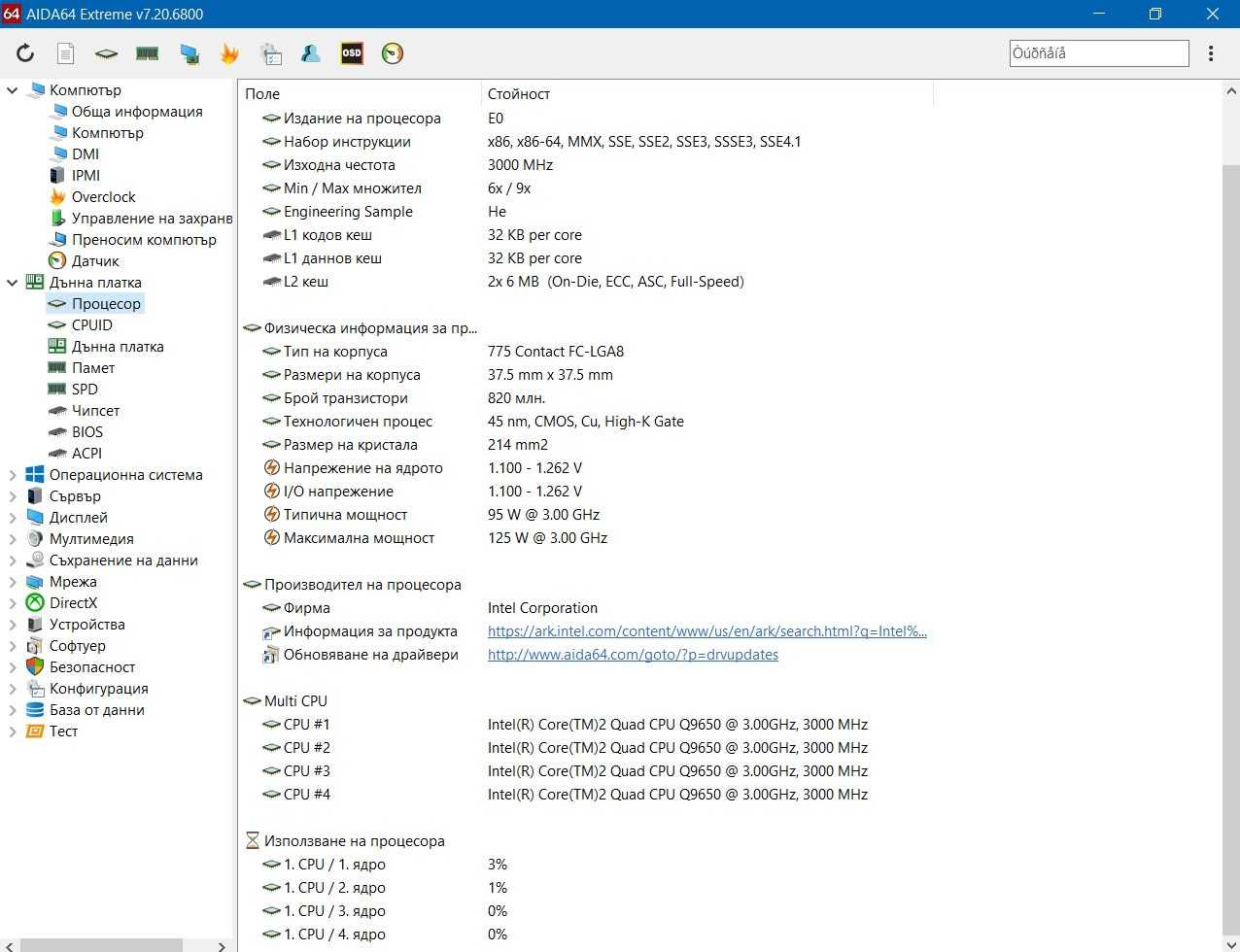1240x952 pixels.
Task: Open the SPD tree item
Action: 85,390
